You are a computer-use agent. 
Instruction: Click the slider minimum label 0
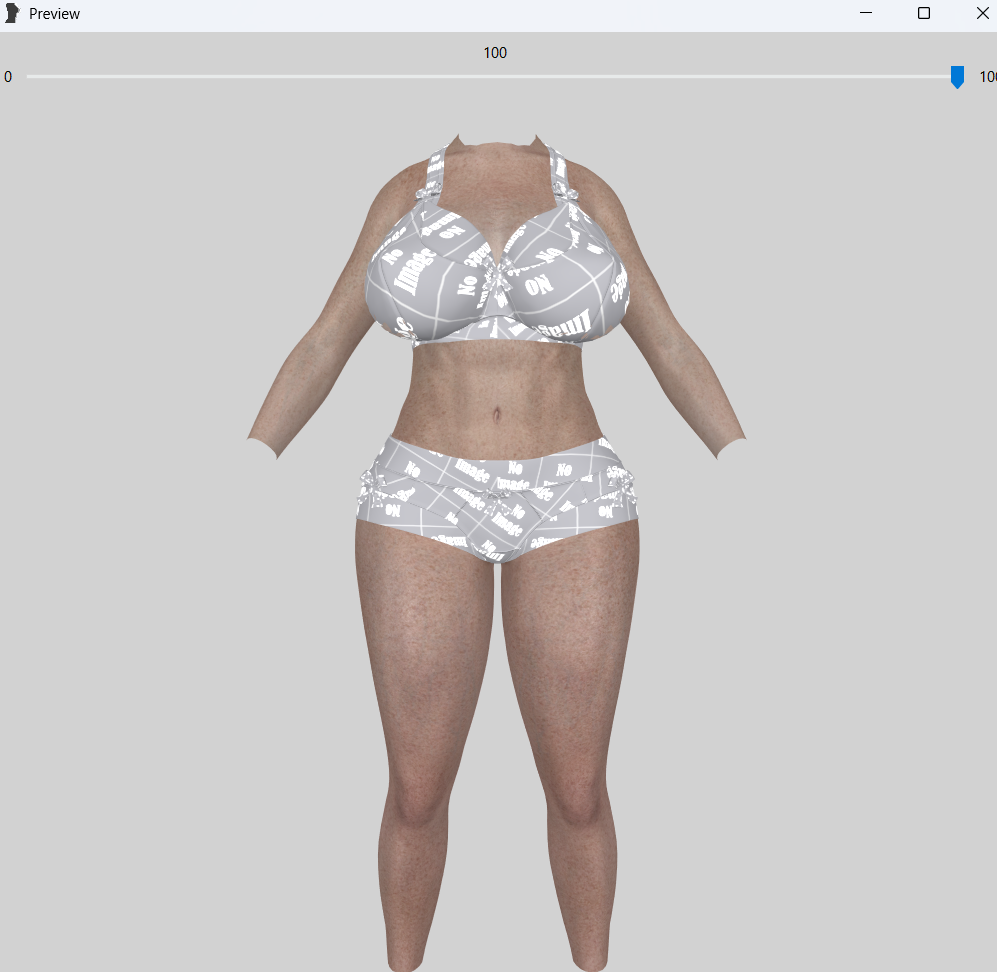click(x=8, y=77)
